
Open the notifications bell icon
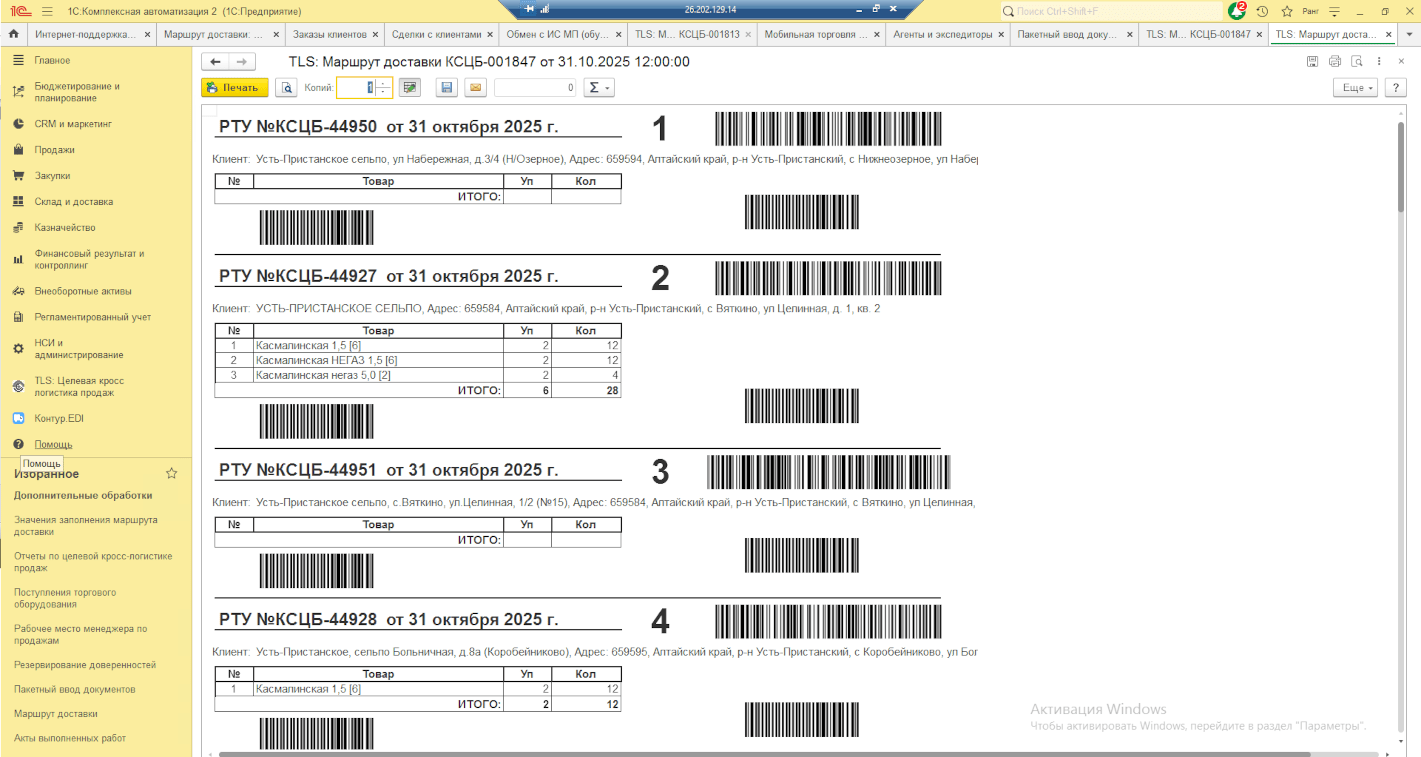[1238, 11]
